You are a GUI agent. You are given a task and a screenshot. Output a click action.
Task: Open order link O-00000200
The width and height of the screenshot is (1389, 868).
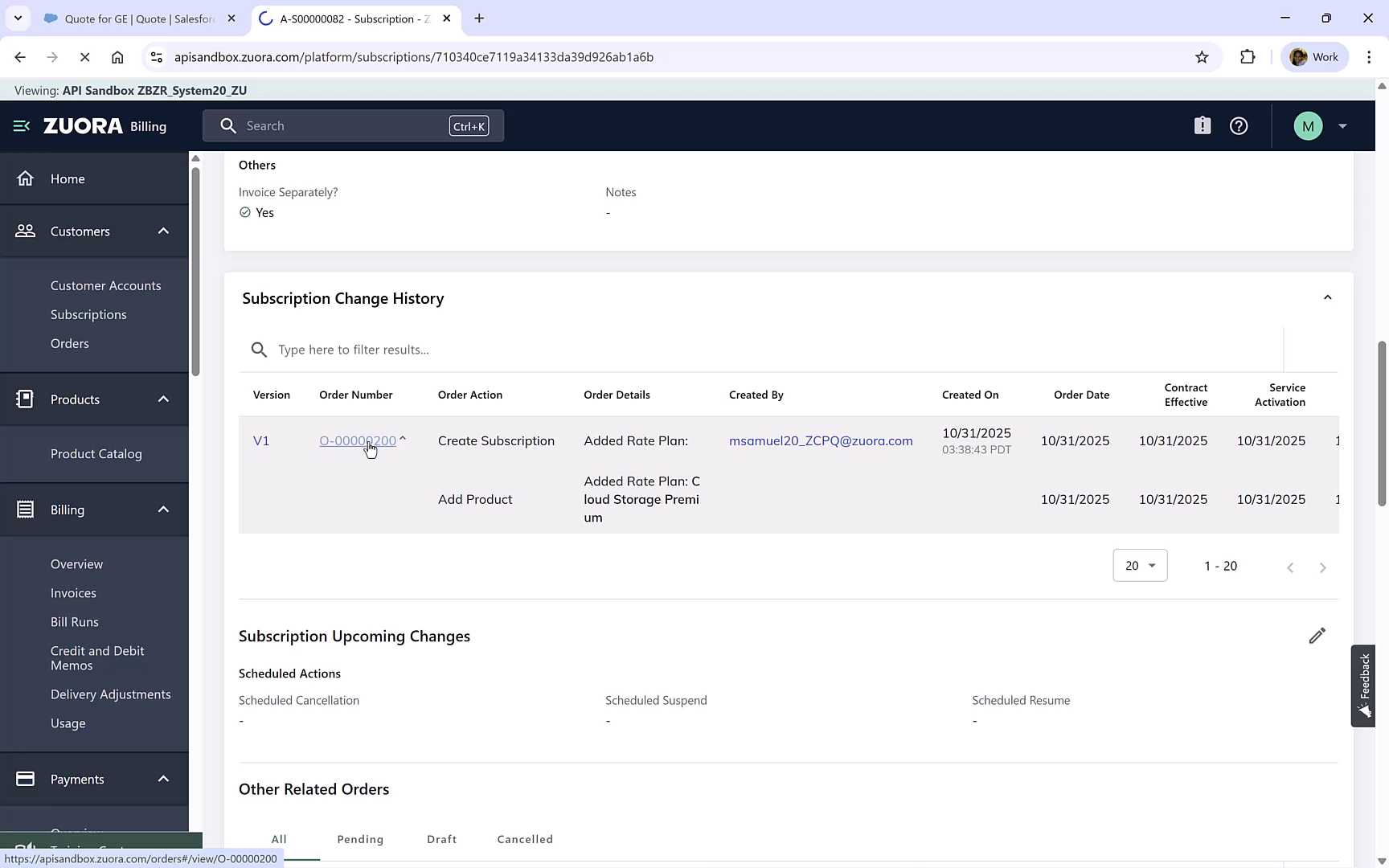click(x=357, y=440)
